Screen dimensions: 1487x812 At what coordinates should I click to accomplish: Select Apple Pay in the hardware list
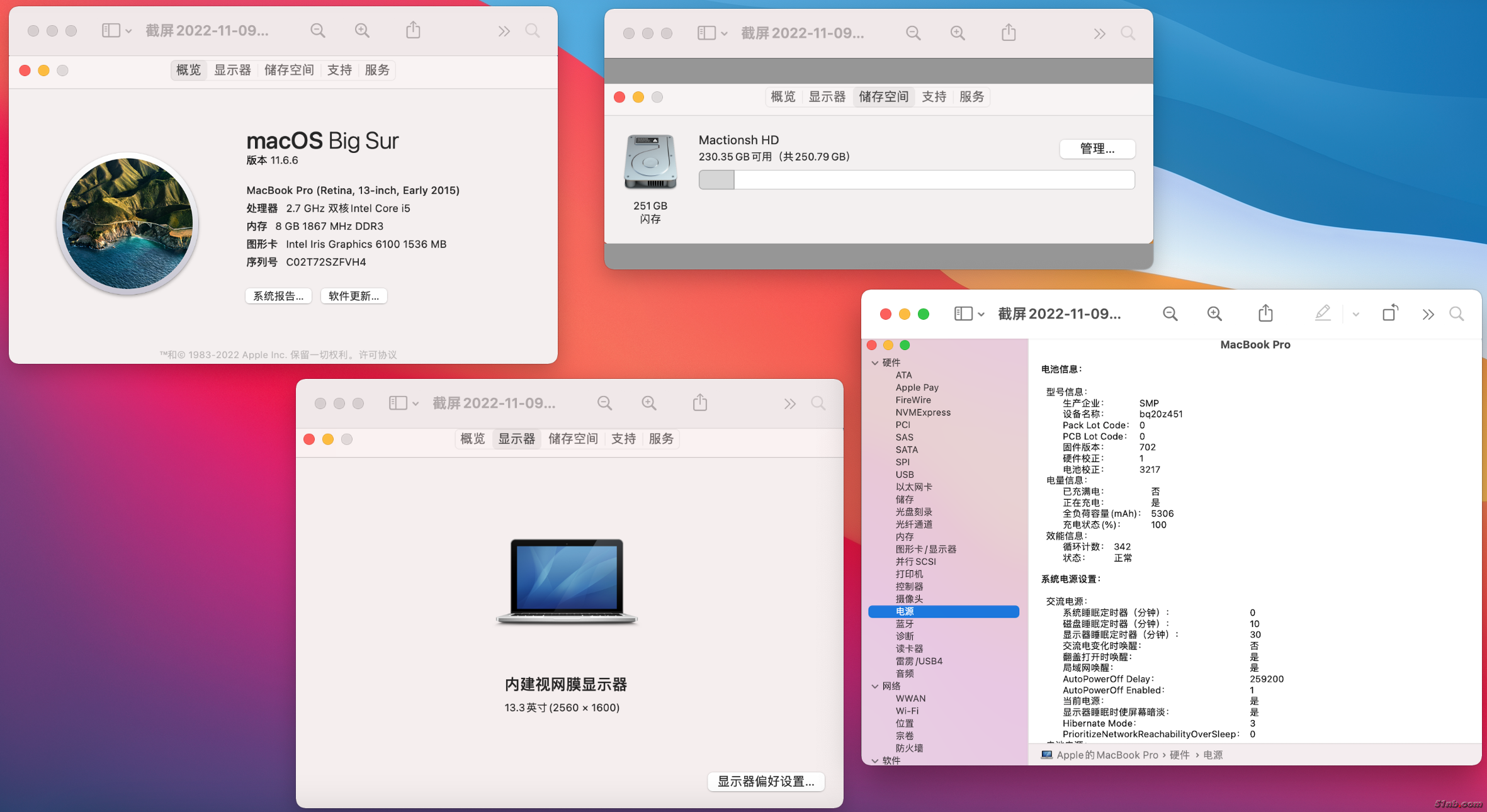click(917, 387)
